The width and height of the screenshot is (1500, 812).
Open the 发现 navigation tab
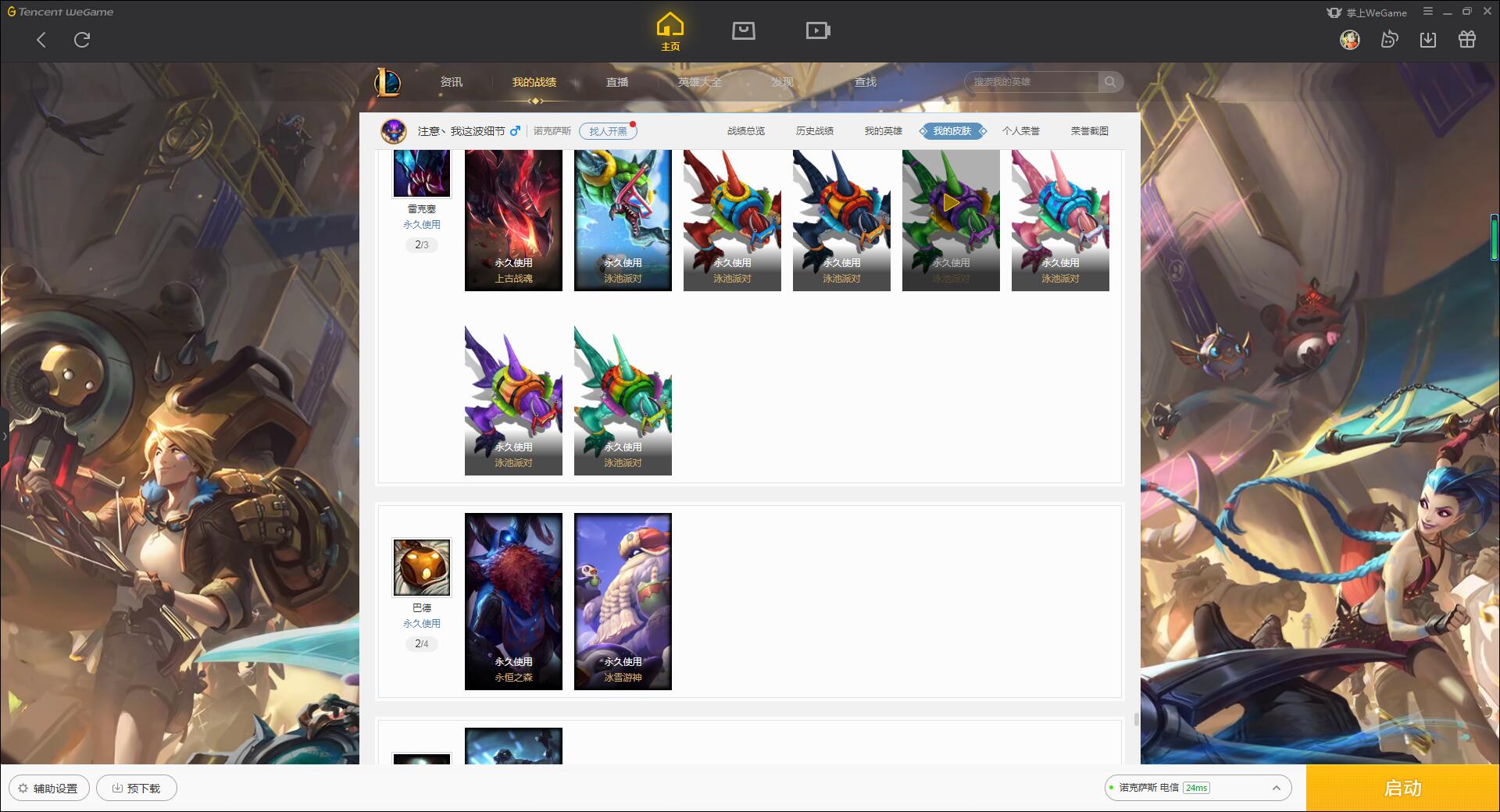(x=783, y=82)
